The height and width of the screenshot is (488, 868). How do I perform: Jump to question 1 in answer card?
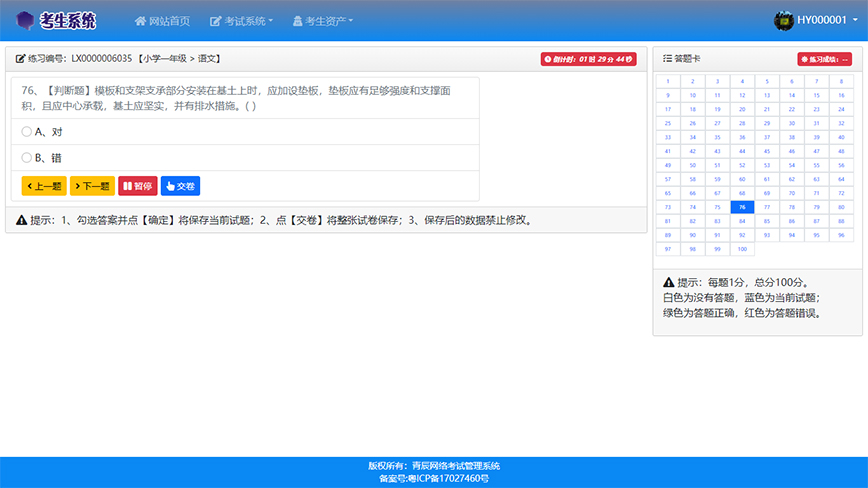[667, 81]
